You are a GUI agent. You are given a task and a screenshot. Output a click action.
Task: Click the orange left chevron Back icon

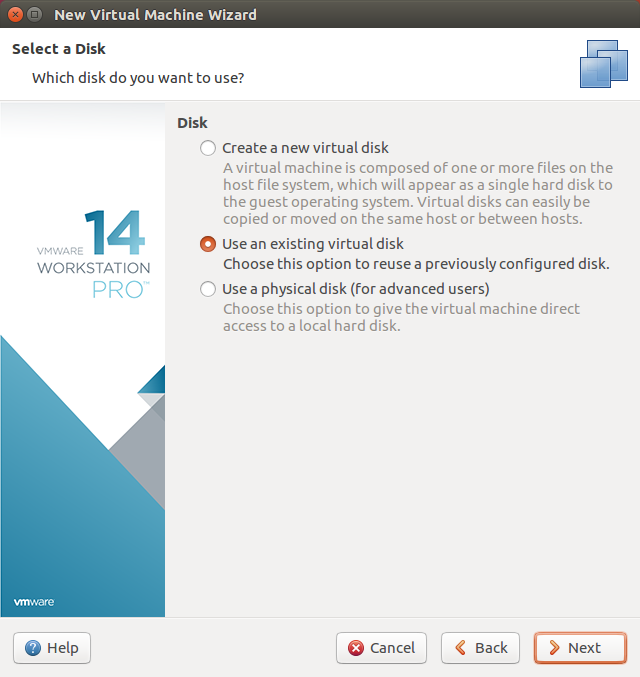(x=461, y=648)
